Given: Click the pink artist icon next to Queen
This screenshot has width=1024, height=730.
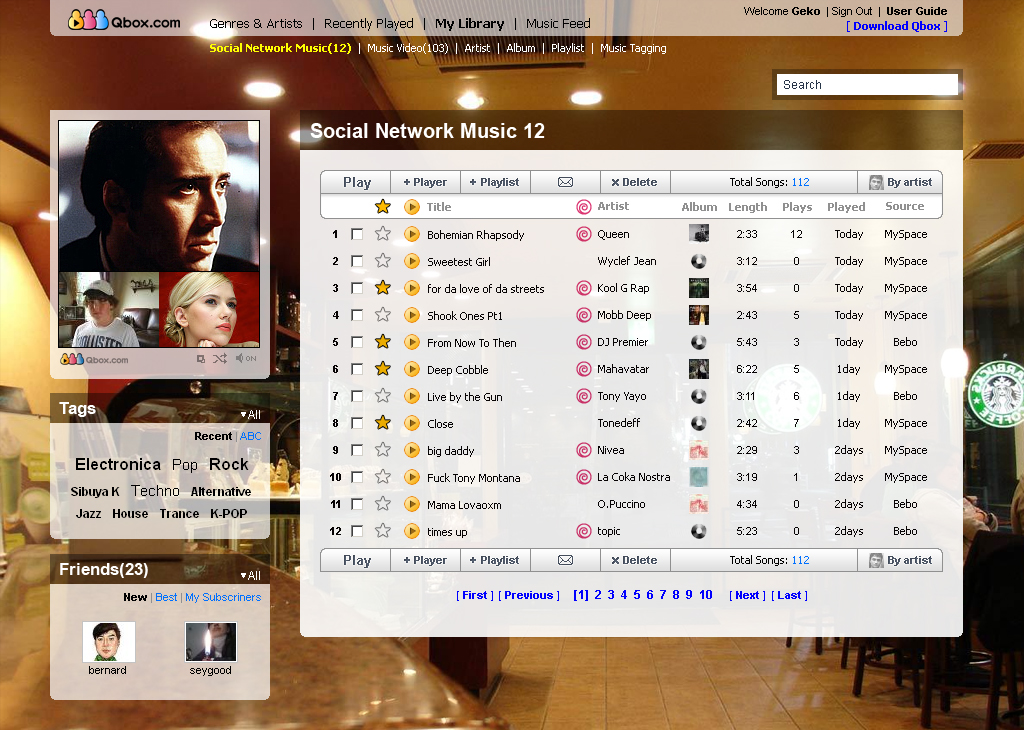Looking at the screenshot, I should click(x=584, y=234).
